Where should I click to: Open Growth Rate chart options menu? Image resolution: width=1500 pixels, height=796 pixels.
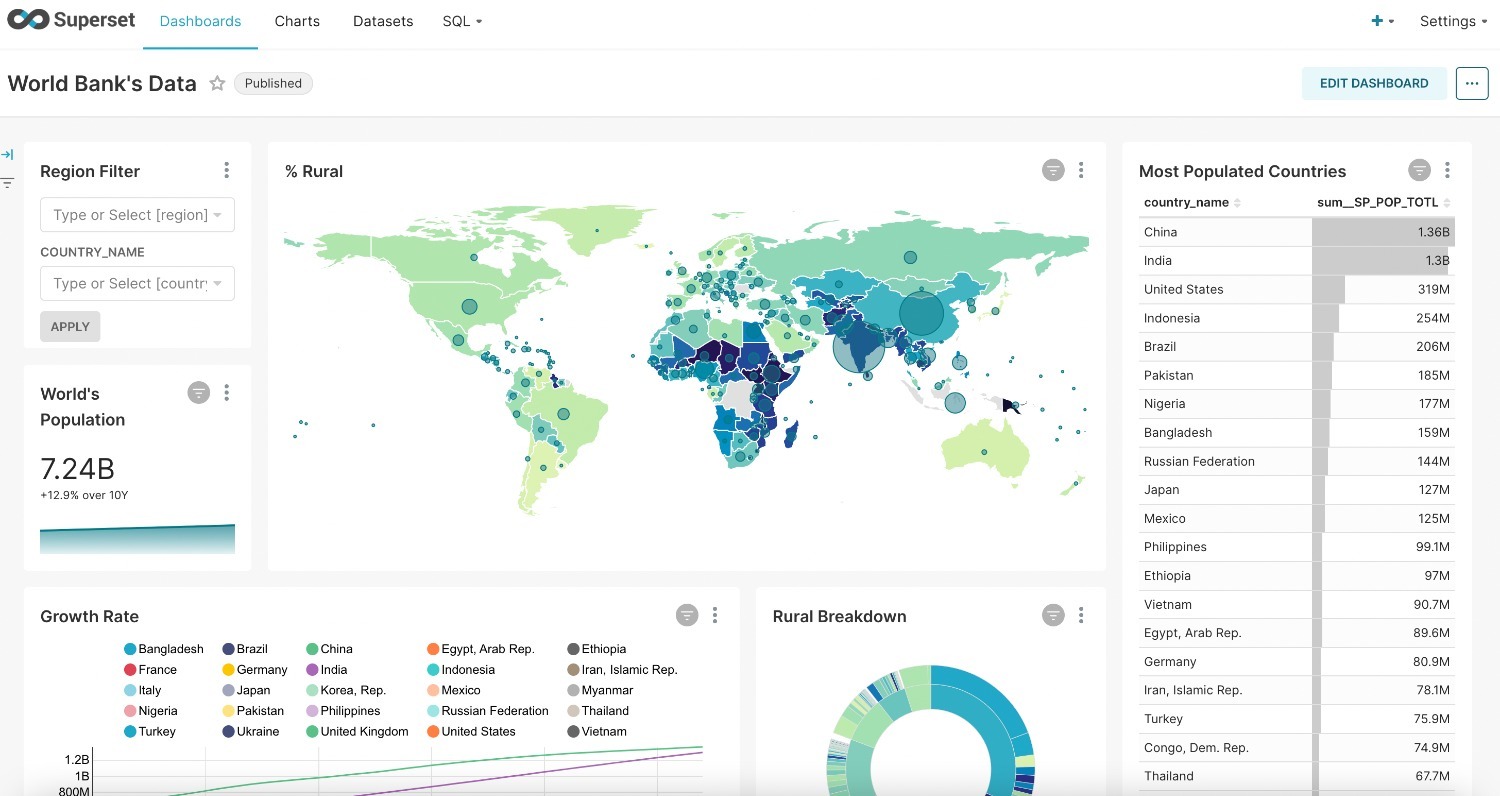(715, 615)
